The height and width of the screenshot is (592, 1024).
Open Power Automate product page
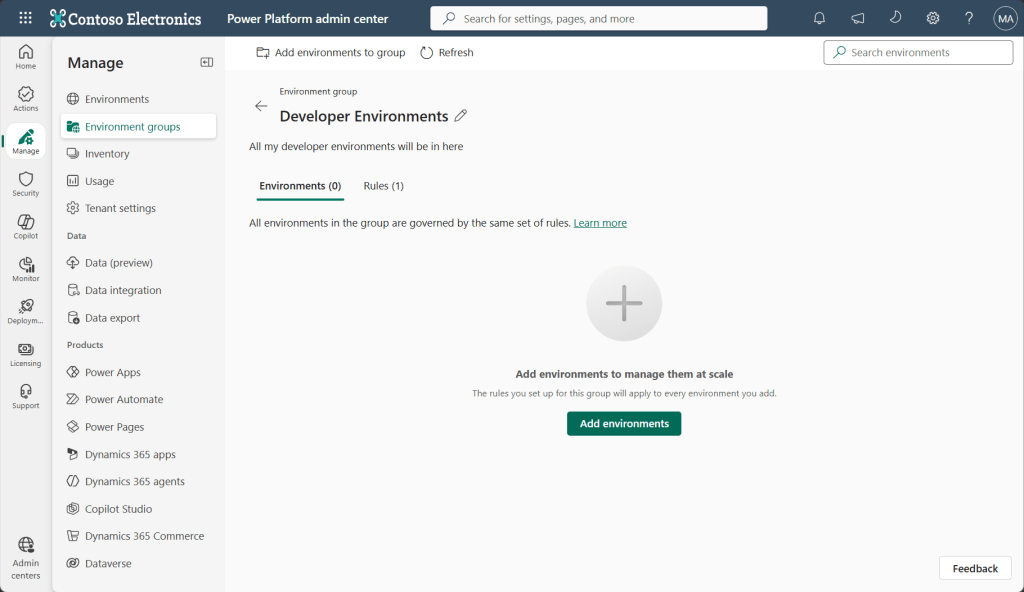[138, 399]
